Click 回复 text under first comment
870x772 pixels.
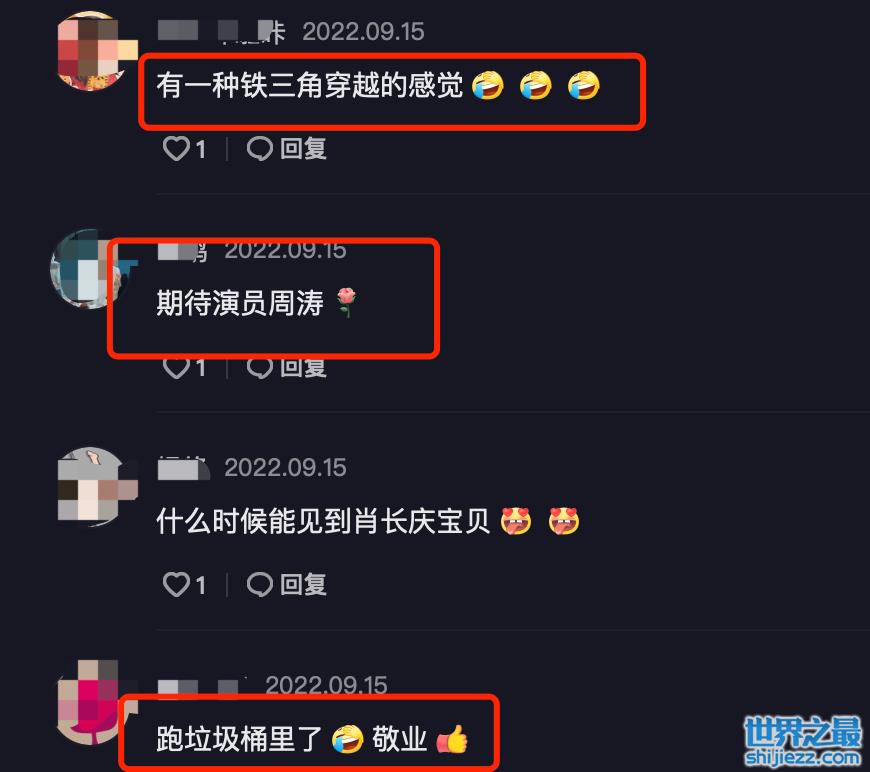303,149
